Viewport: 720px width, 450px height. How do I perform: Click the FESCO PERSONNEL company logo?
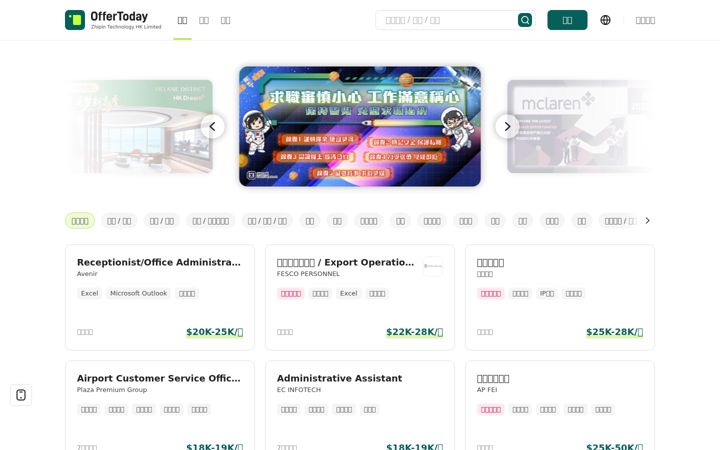[x=433, y=266]
